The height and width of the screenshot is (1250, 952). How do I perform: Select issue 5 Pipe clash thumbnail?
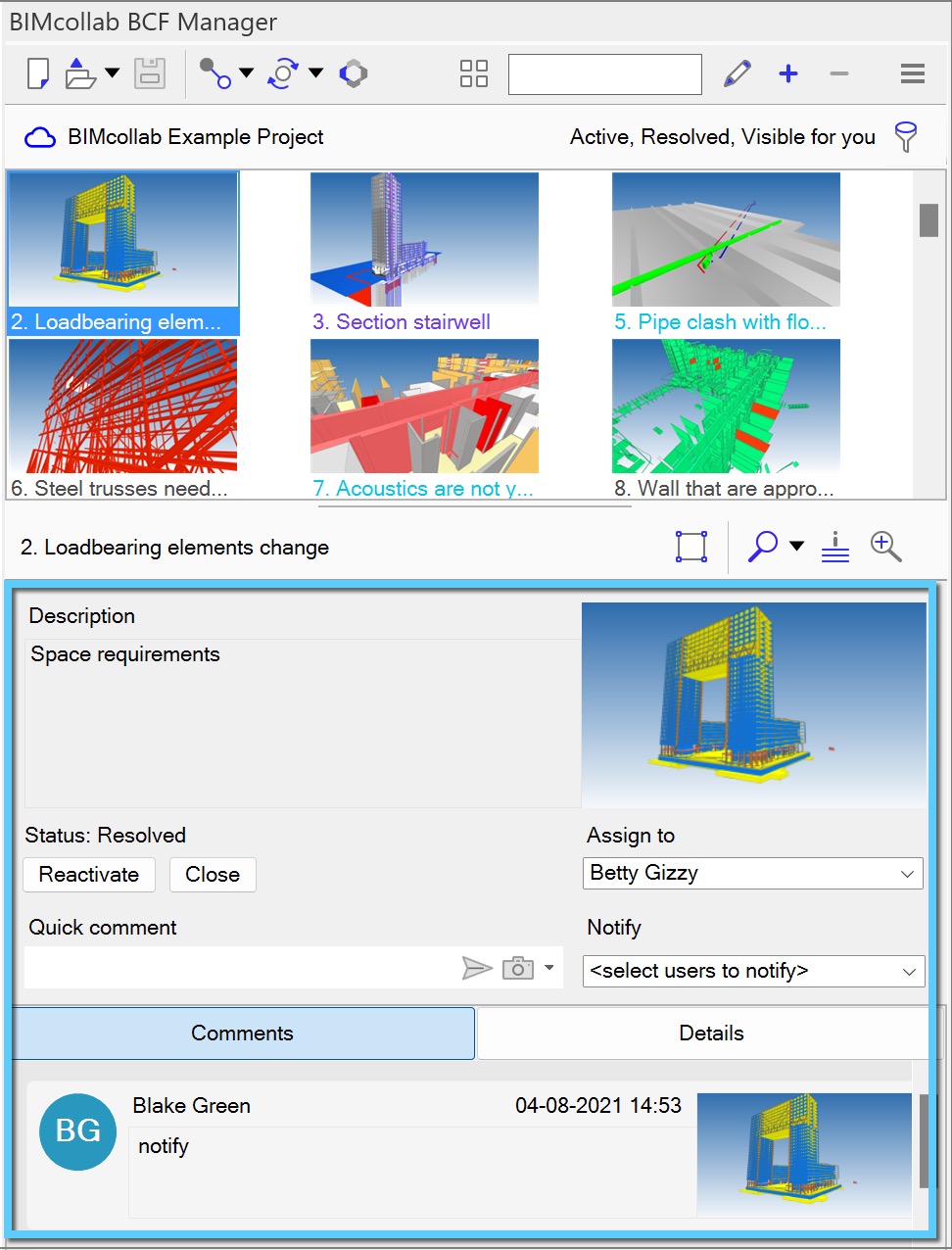pyautogui.click(x=726, y=253)
